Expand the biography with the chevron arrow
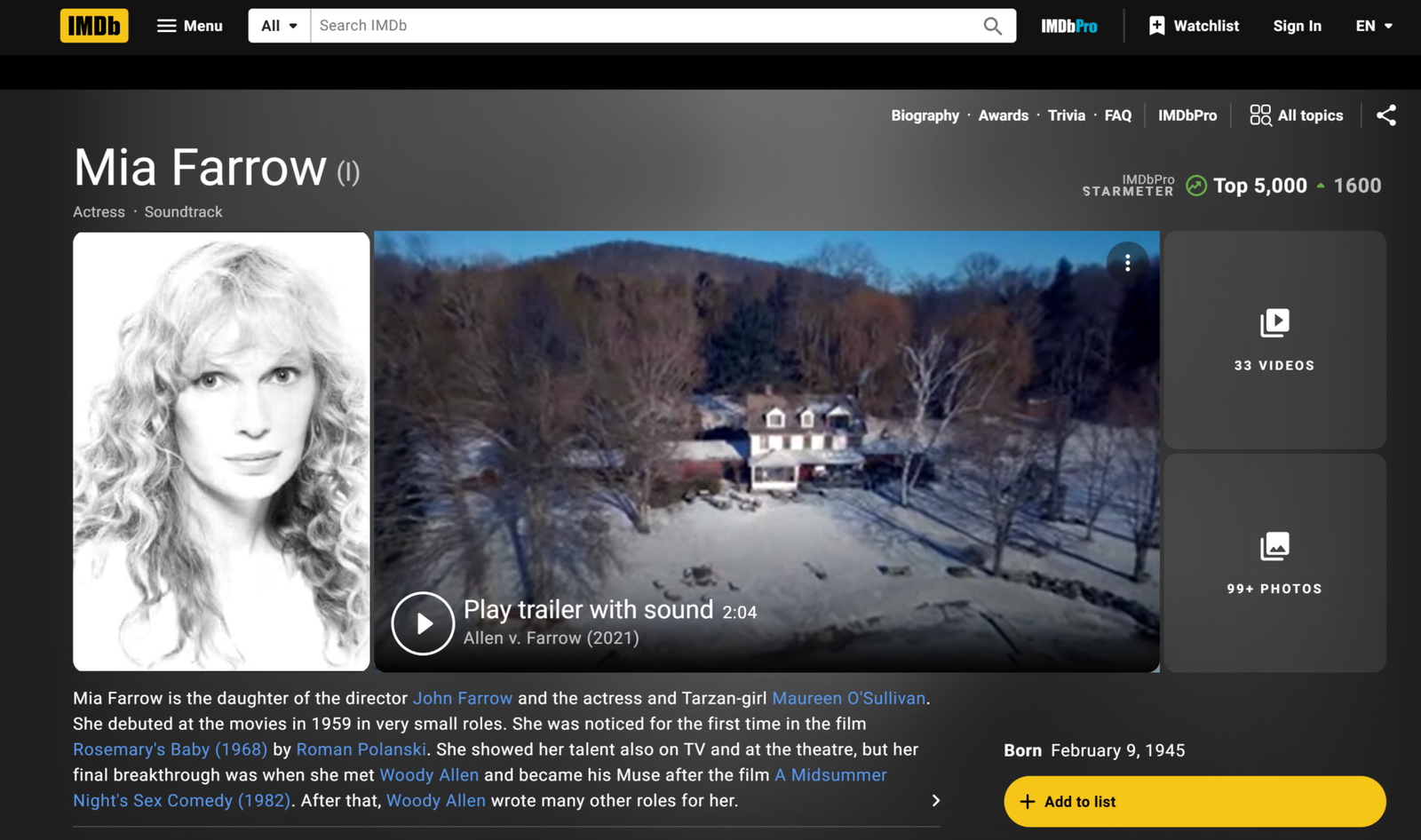Image resolution: width=1421 pixels, height=840 pixels. [935, 800]
